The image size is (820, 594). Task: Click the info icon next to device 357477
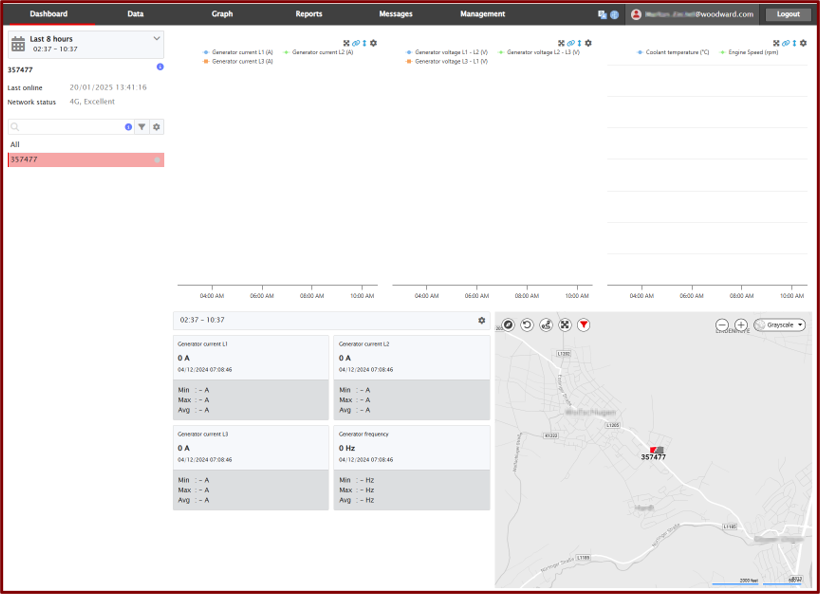click(160, 66)
